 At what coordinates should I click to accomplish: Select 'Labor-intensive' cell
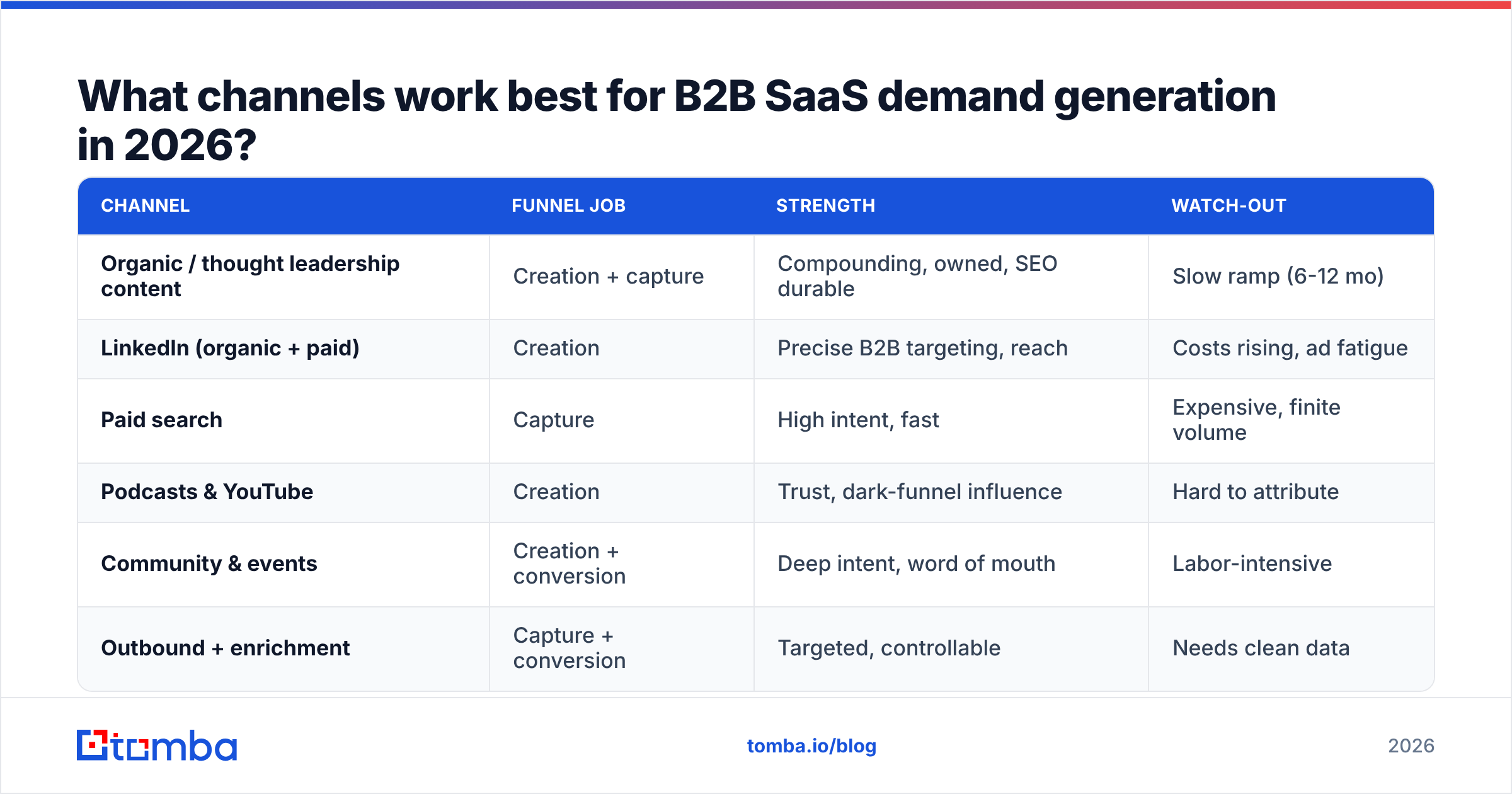click(1291, 564)
